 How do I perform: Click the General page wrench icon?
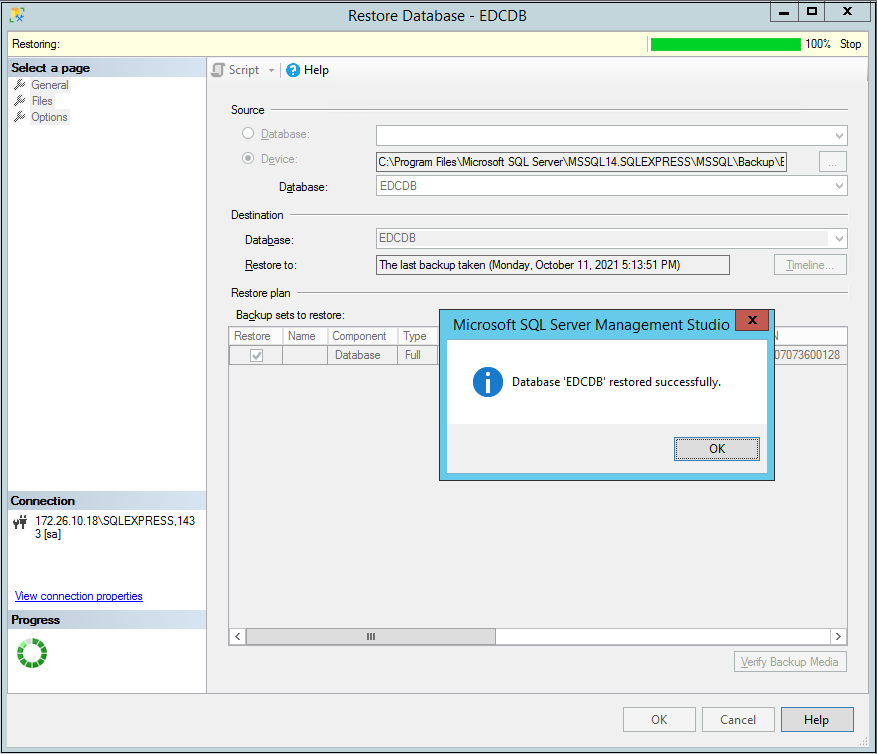pos(19,85)
